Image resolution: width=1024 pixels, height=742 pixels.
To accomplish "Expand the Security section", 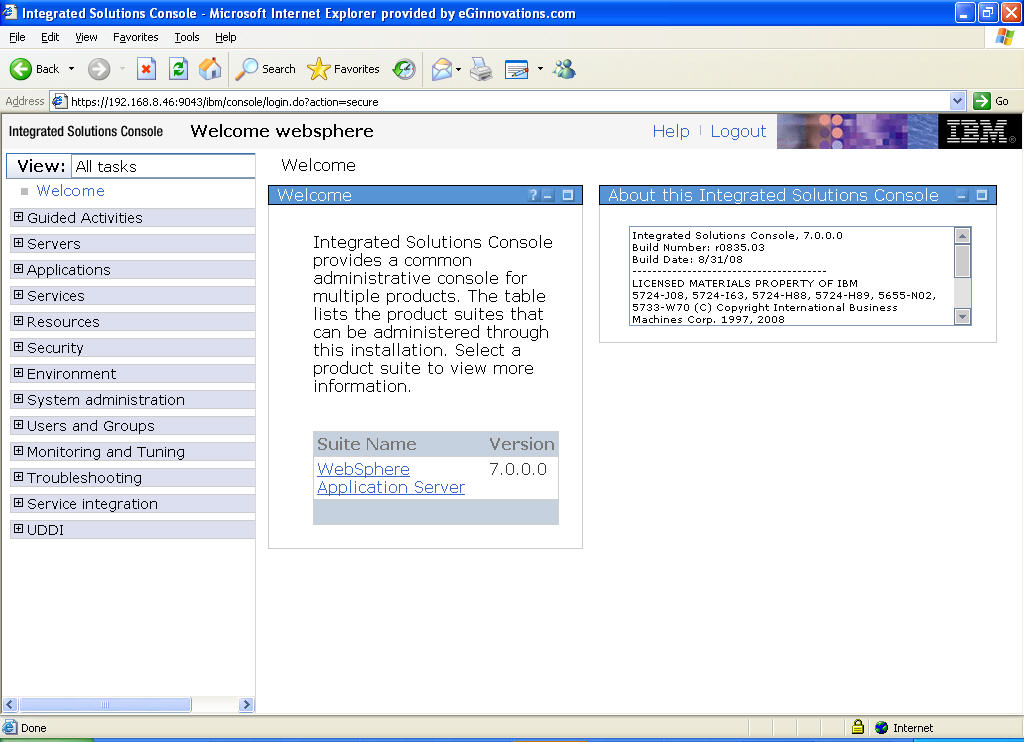I will 18,347.
